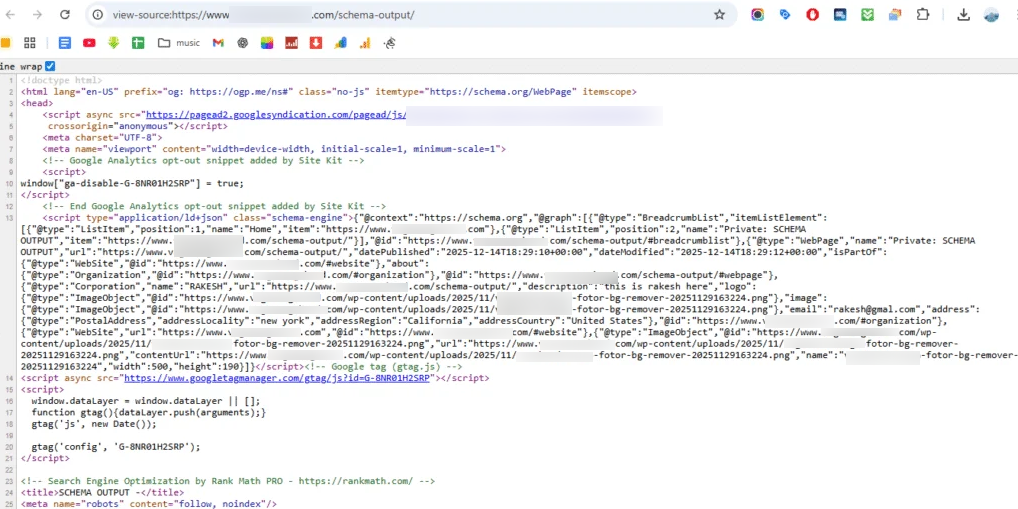
Task: Open the blue tag extension
Action: click(785, 14)
